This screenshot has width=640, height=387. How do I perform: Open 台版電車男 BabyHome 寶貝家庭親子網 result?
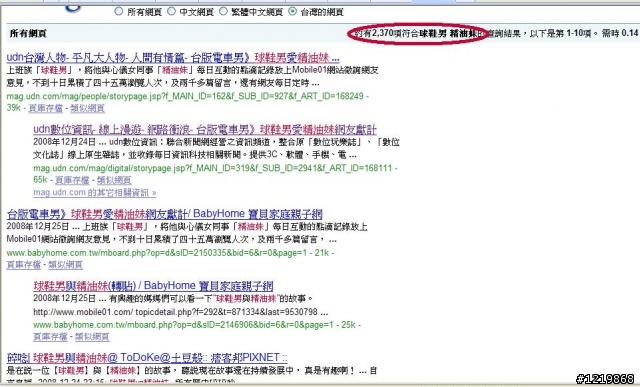click(164, 214)
